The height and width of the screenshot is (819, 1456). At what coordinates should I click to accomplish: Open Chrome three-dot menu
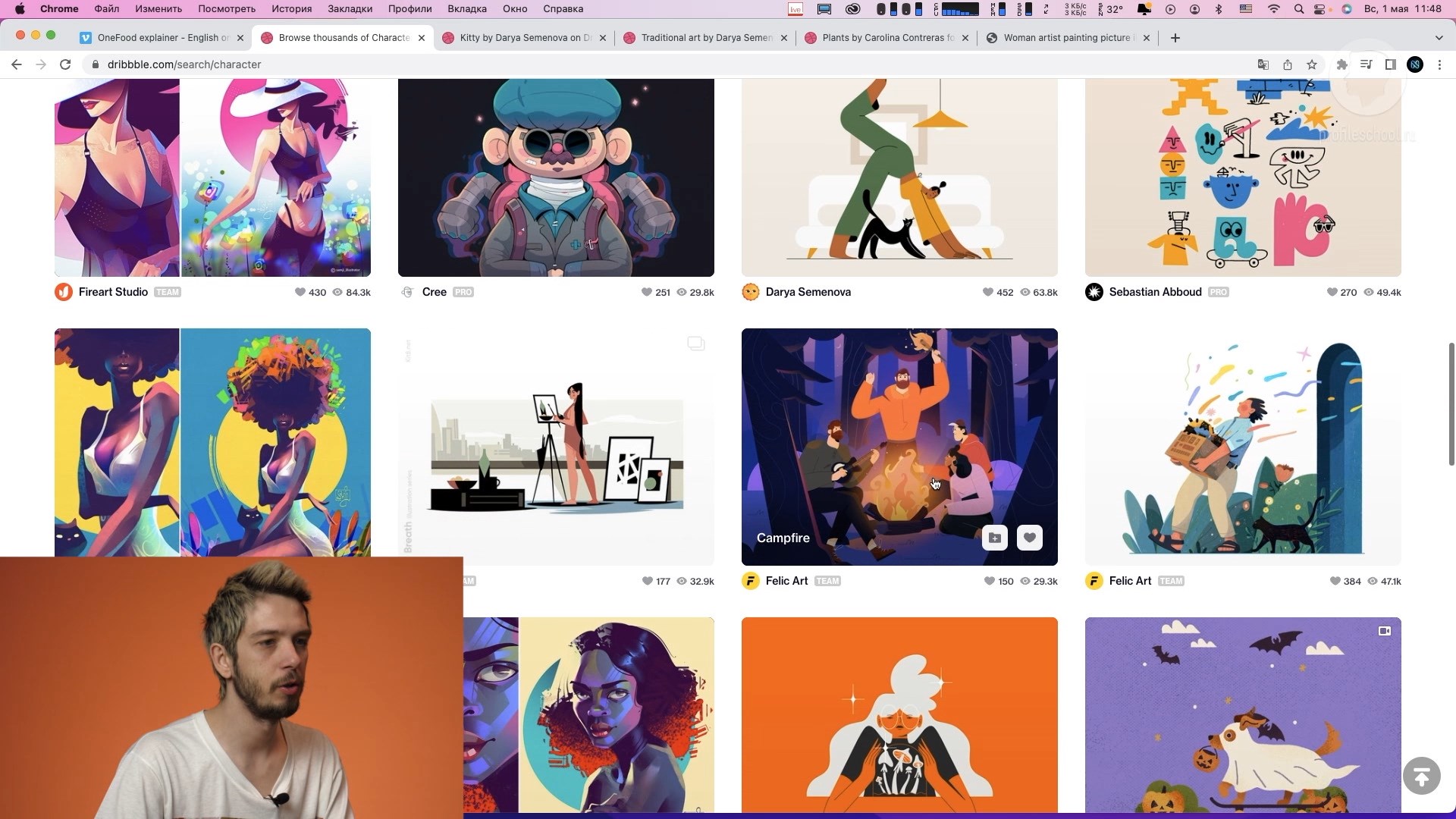point(1439,64)
